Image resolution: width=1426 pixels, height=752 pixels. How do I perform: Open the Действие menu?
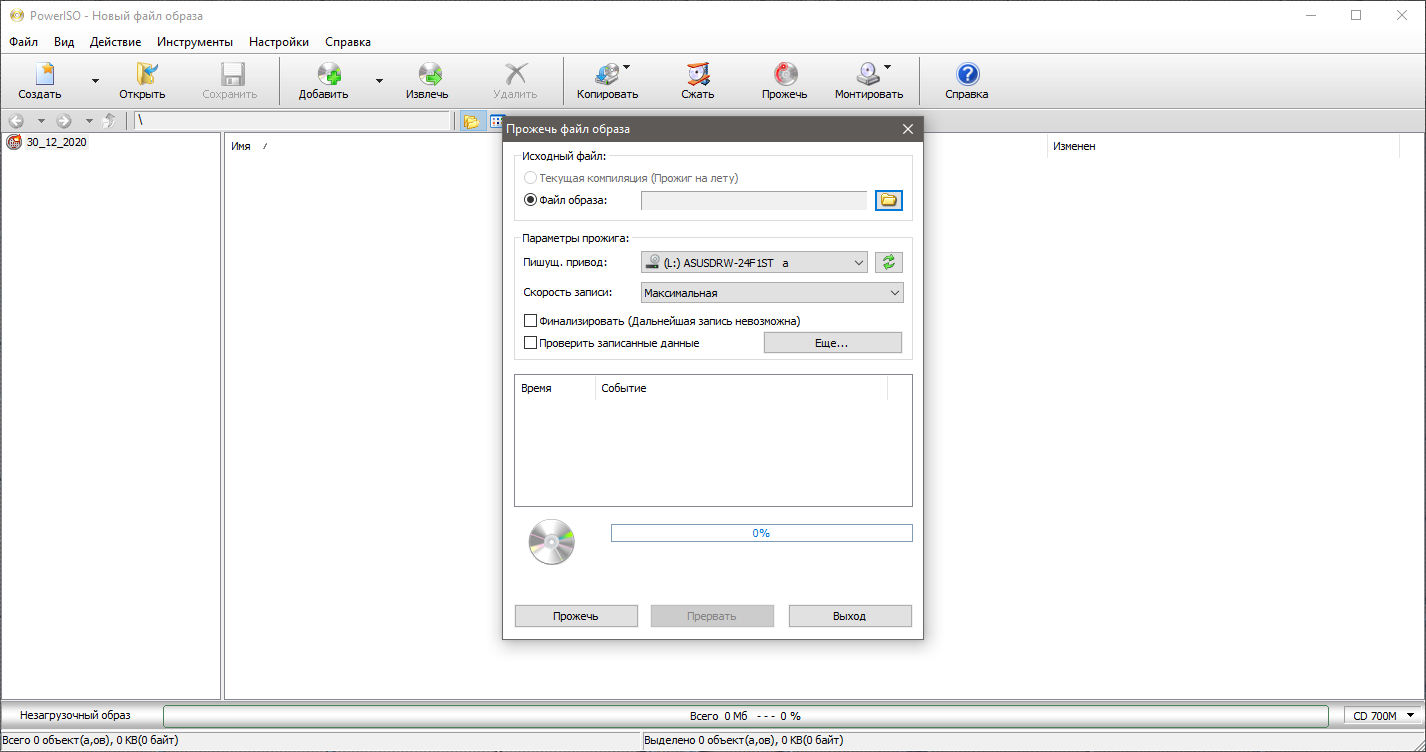click(x=115, y=42)
